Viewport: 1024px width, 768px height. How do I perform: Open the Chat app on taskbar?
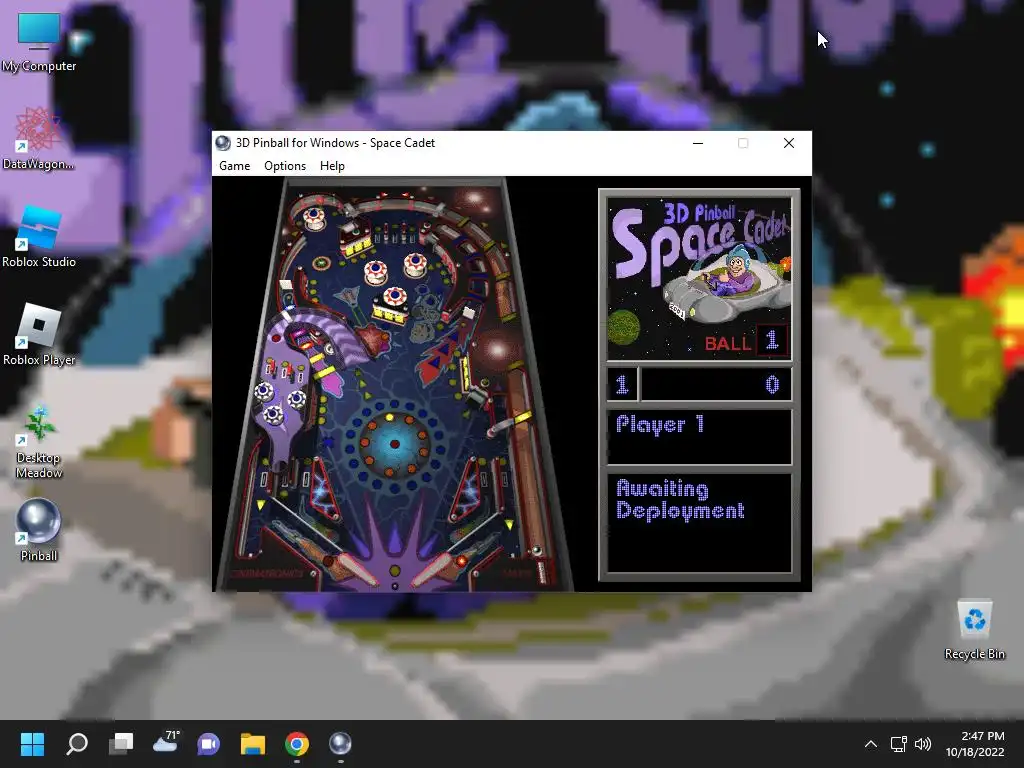click(208, 744)
